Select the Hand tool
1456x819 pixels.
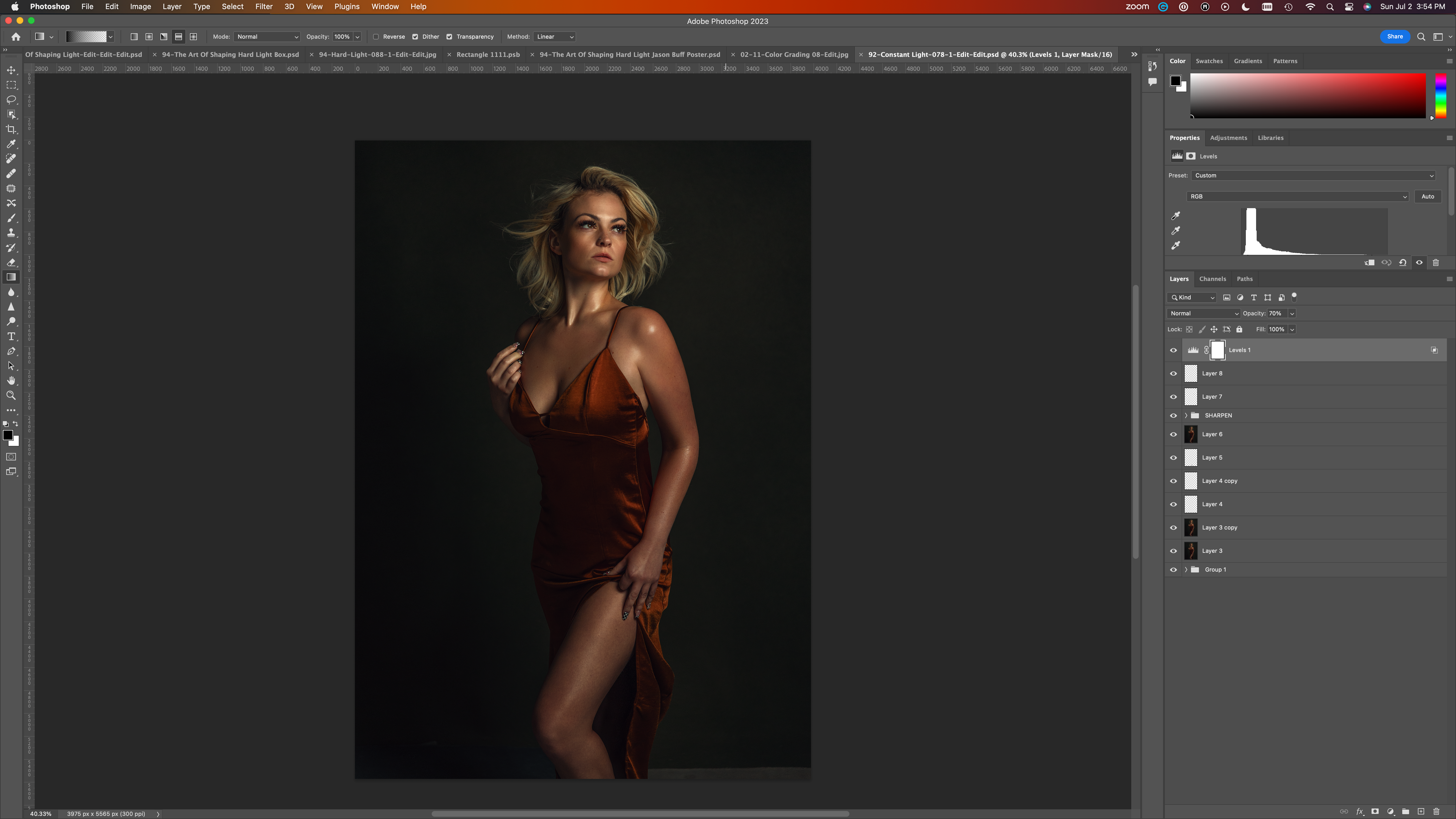tap(11, 381)
